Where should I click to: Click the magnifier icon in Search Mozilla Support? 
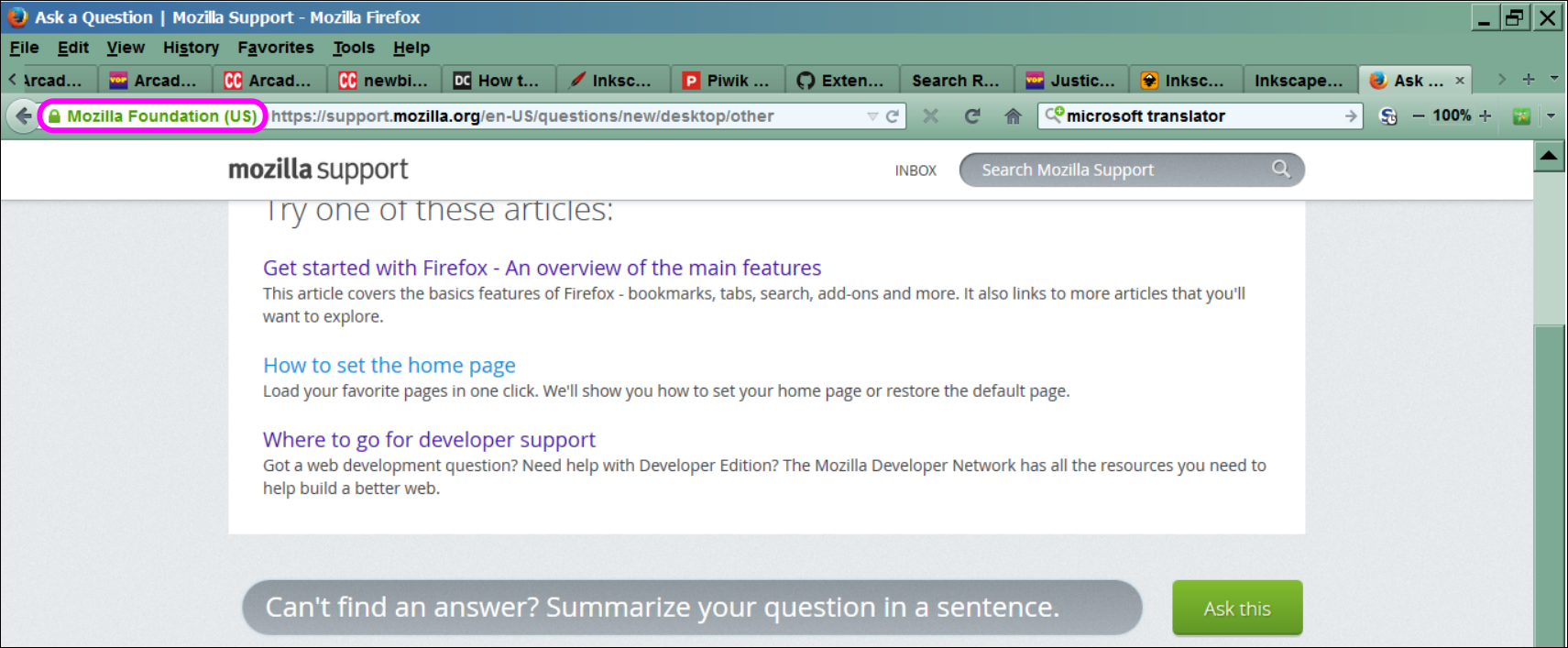(x=1280, y=169)
